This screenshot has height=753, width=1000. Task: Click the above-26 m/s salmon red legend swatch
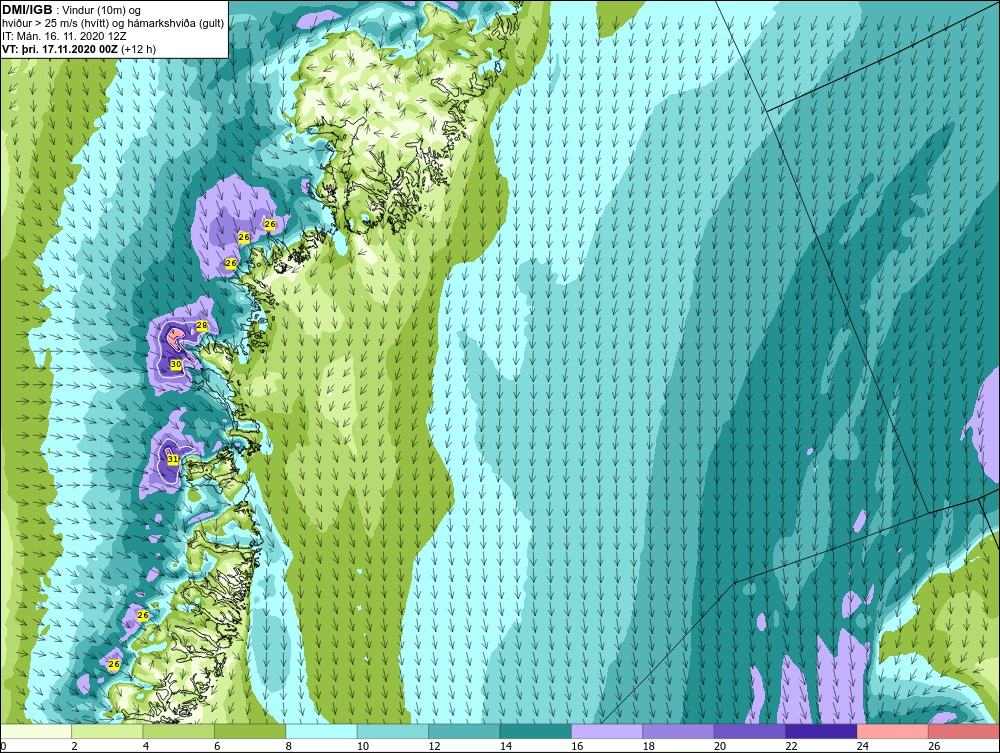coord(964,731)
